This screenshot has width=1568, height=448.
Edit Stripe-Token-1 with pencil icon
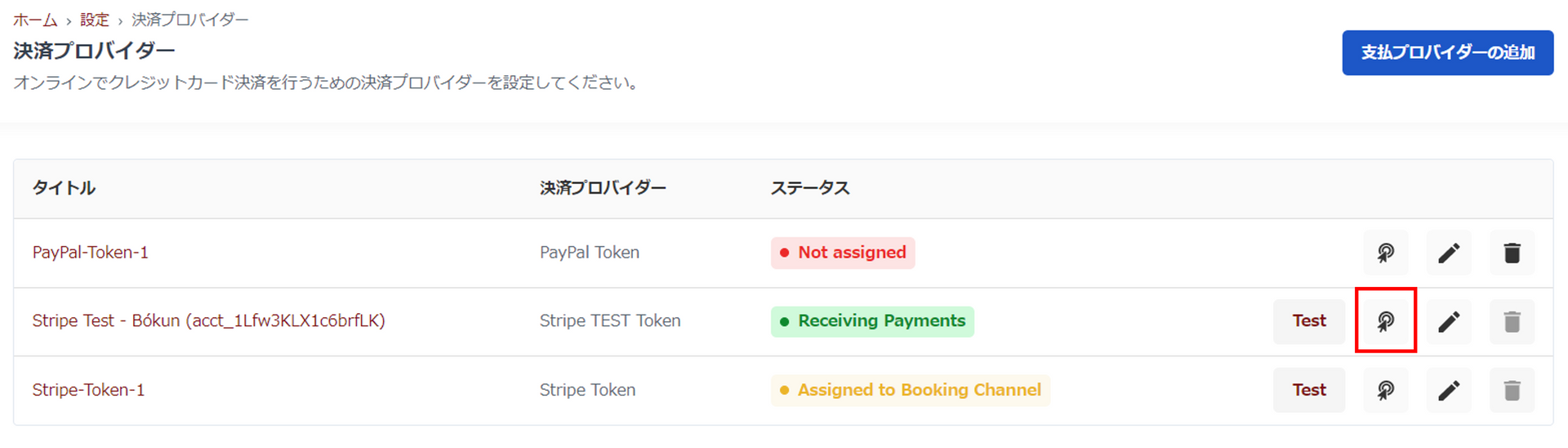[x=1449, y=390]
